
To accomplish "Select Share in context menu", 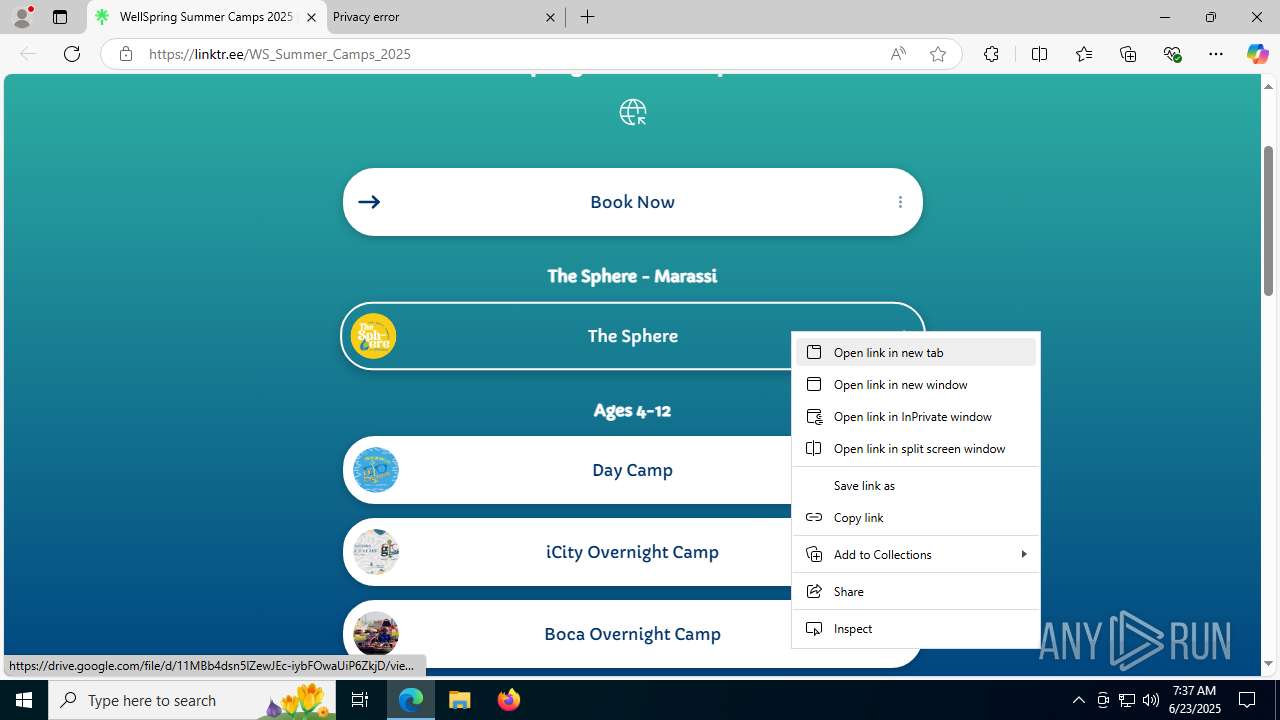I will tap(916, 591).
